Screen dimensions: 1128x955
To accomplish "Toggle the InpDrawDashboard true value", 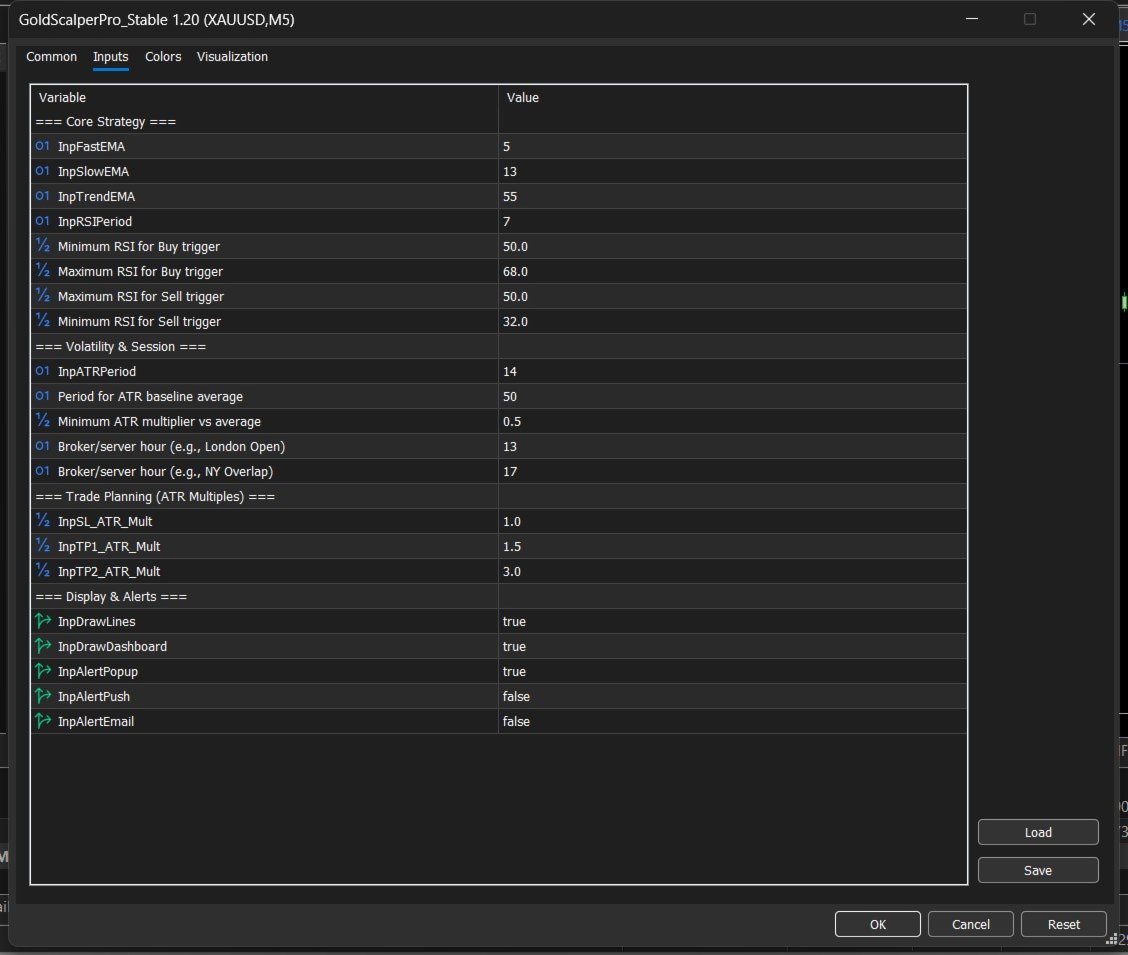I will pos(732,646).
